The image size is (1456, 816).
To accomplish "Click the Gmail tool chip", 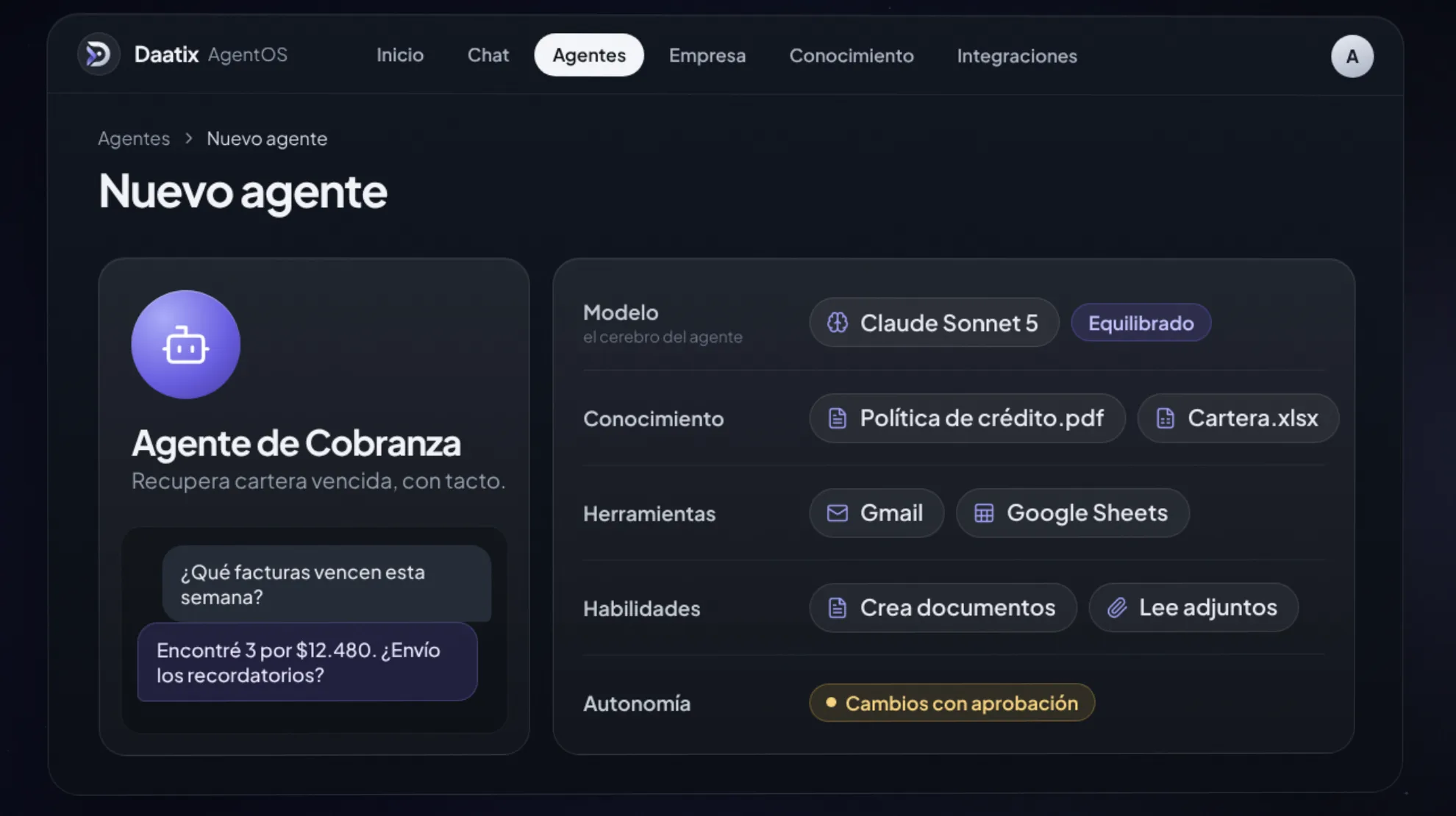I will 877,513.
